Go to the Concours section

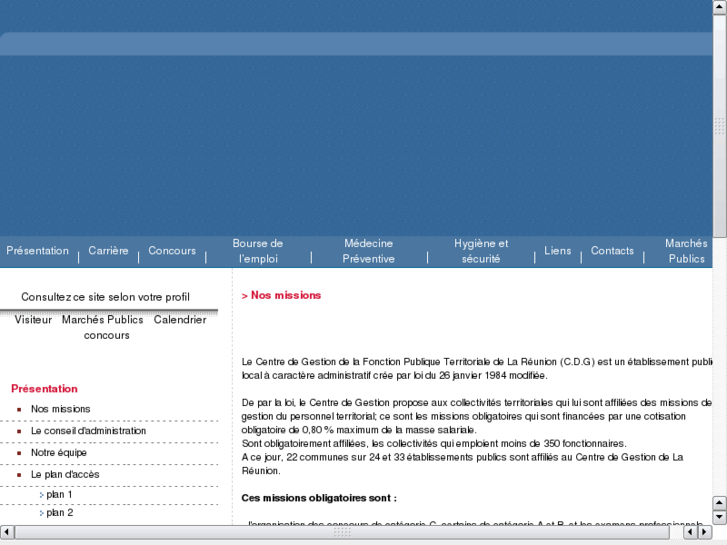point(172,250)
